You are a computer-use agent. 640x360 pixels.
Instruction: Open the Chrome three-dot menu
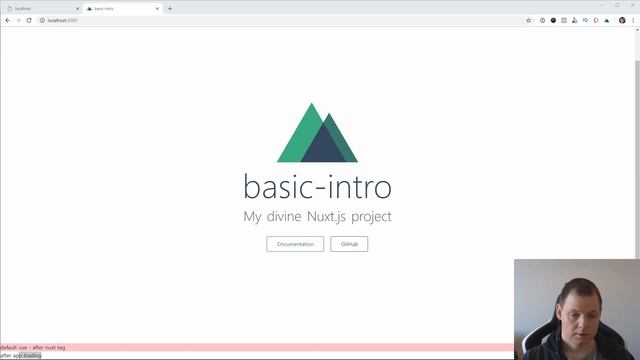(x=633, y=20)
